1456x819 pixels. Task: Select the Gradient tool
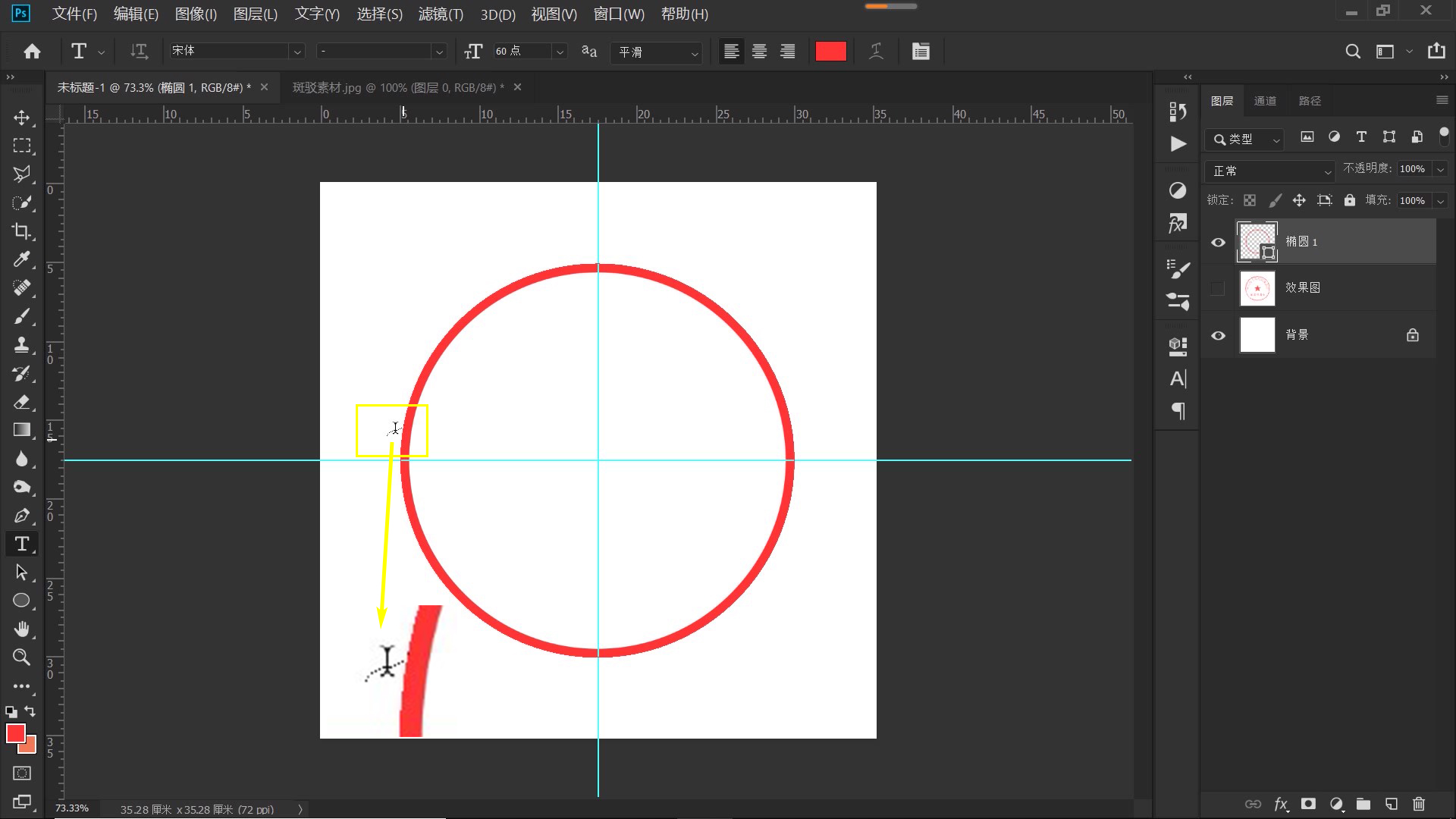(22, 429)
